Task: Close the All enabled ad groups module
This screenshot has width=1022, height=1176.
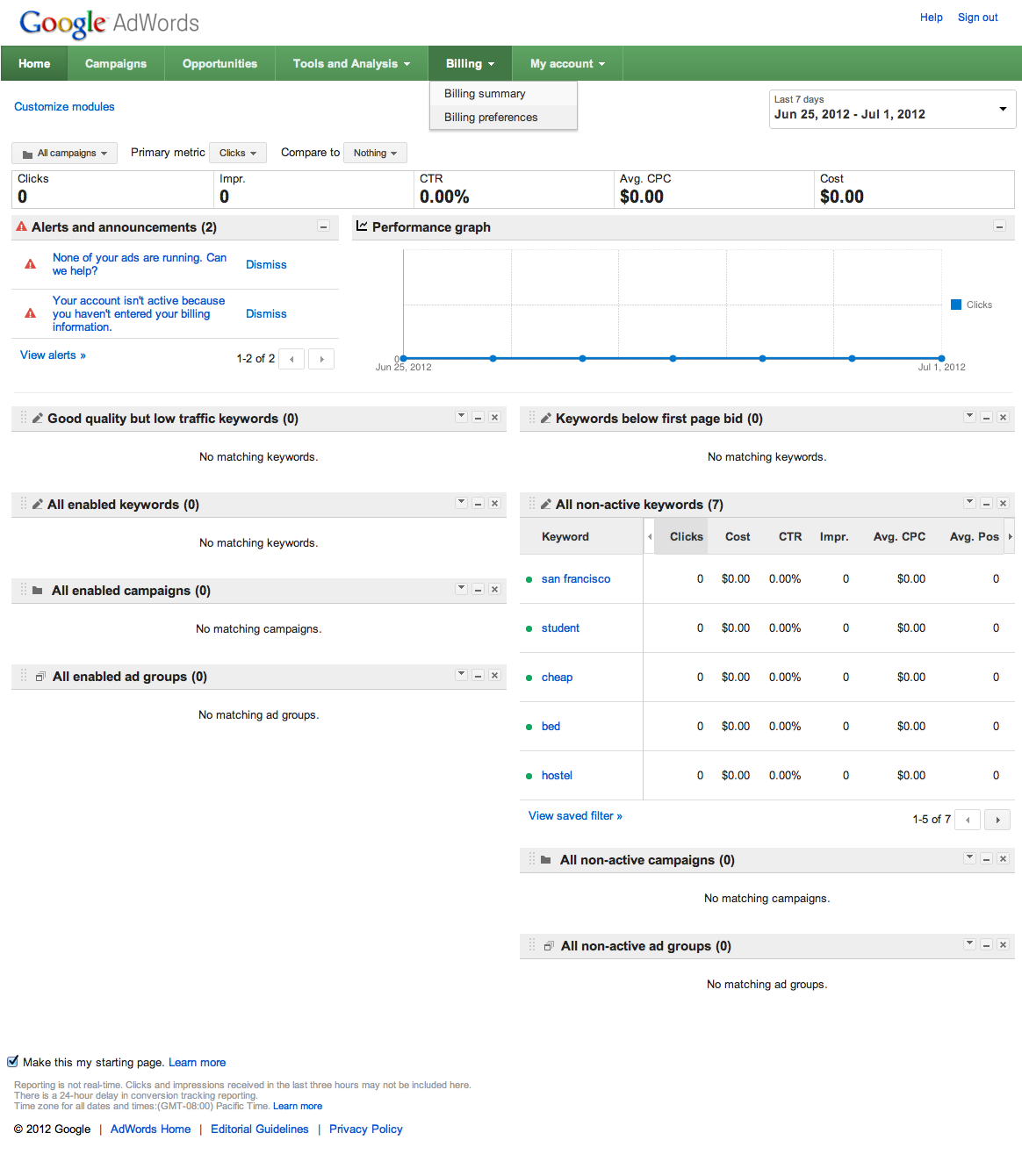Action: pos(495,676)
